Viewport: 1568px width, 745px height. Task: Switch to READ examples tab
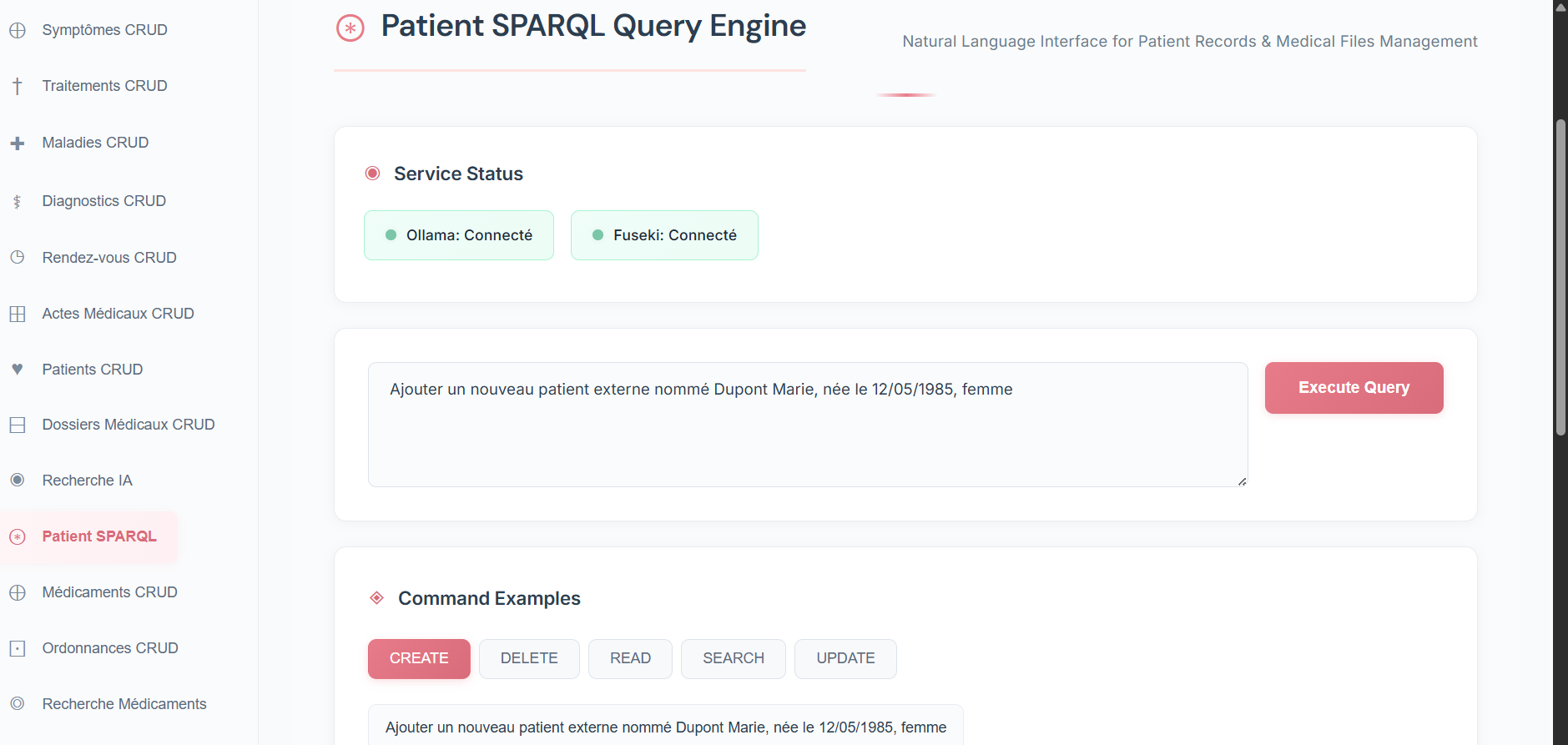pos(630,659)
